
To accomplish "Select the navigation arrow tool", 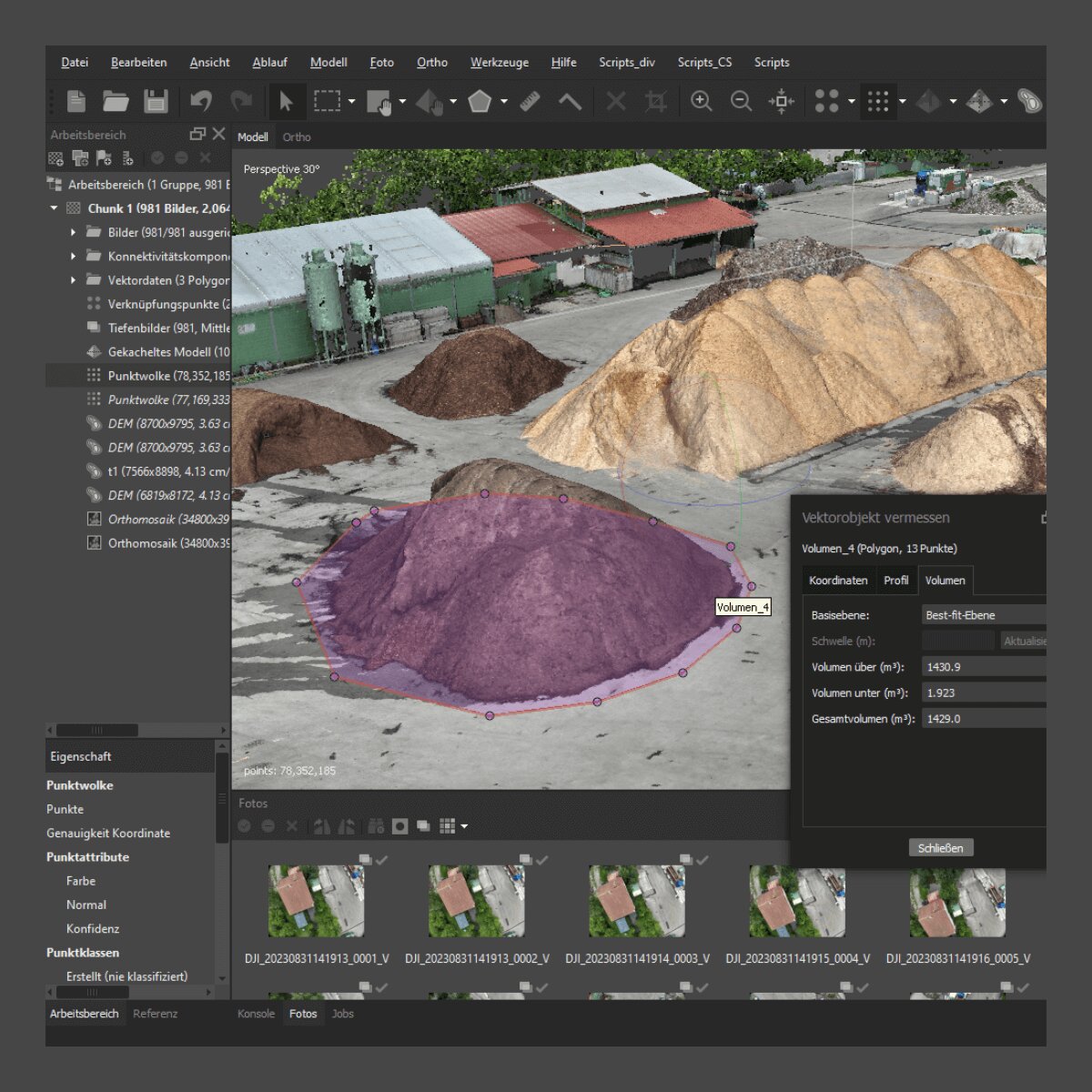I will (x=287, y=101).
